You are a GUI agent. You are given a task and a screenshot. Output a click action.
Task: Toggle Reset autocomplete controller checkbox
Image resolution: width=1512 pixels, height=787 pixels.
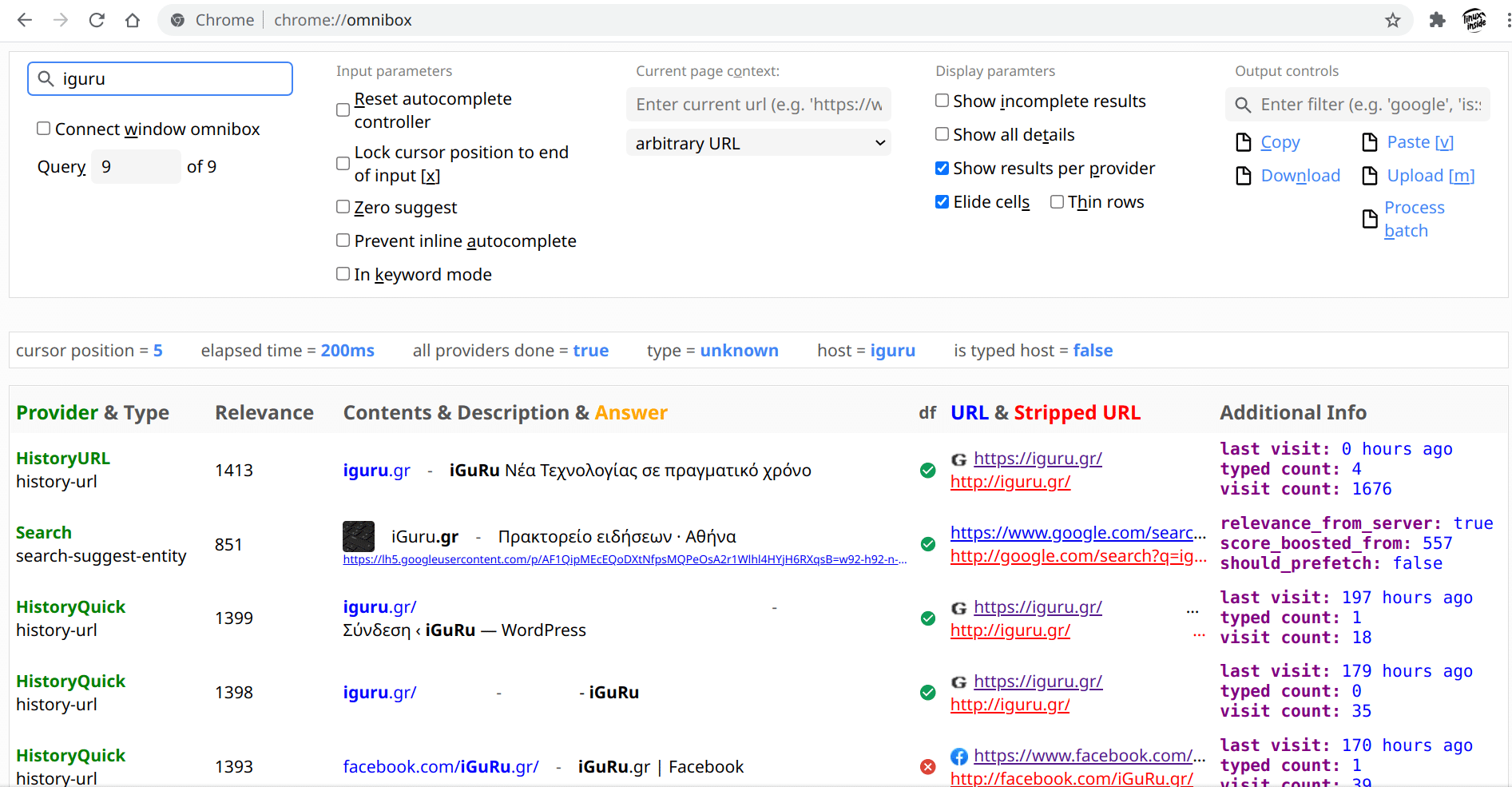click(343, 110)
